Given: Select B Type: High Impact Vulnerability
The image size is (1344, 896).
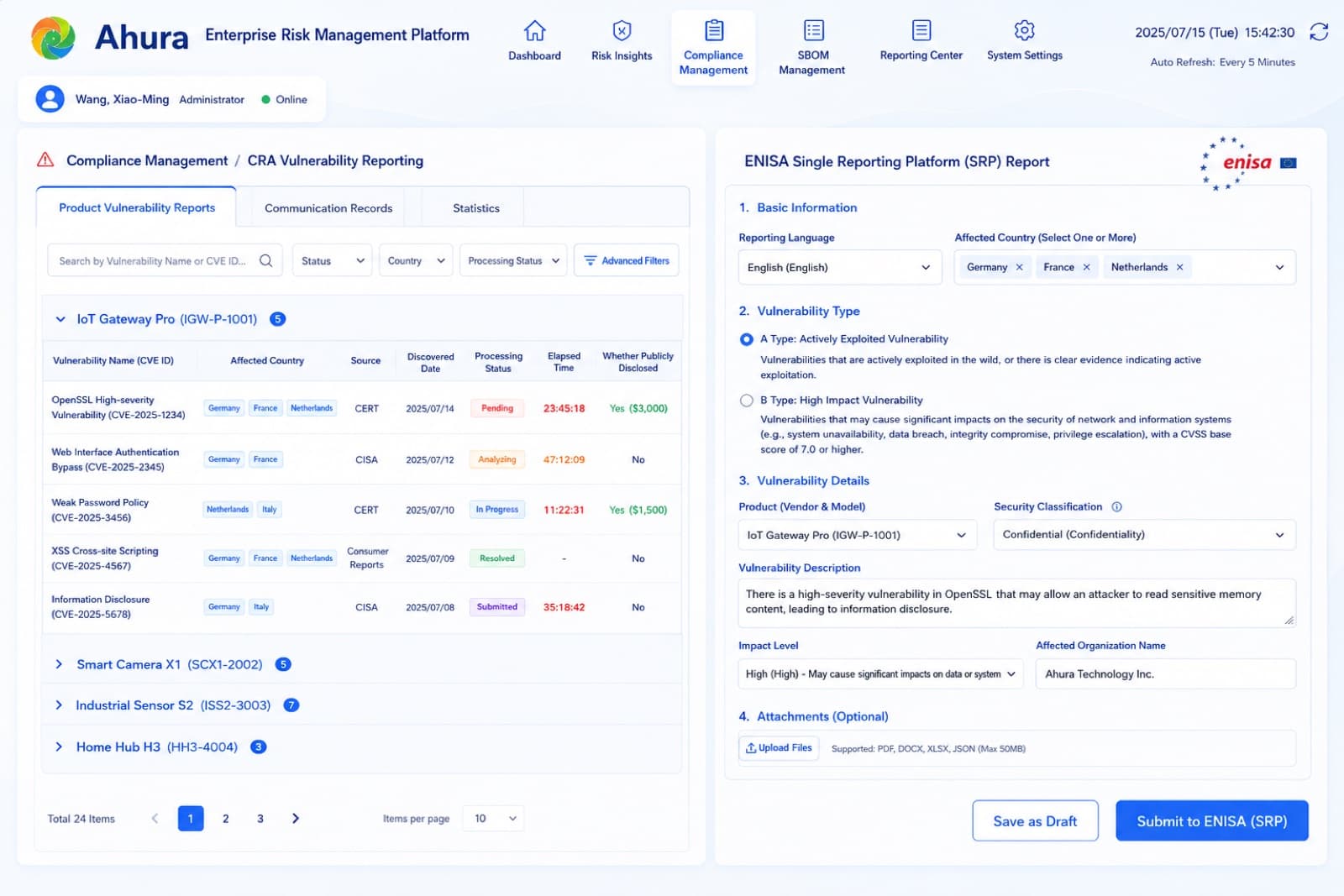Looking at the screenshot, I should (746, 401).
